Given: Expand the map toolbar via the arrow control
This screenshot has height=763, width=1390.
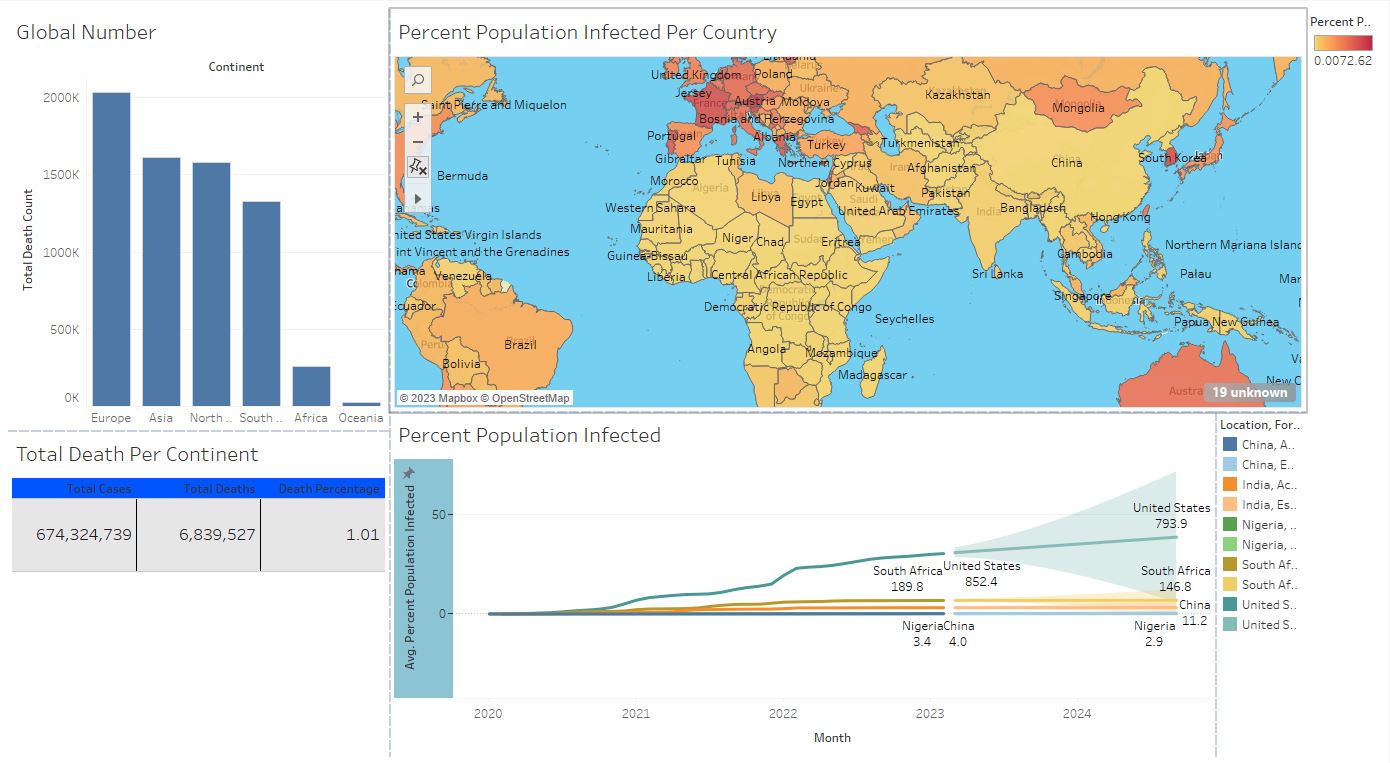Looking at the screenshot, I should tap(417, 197).
